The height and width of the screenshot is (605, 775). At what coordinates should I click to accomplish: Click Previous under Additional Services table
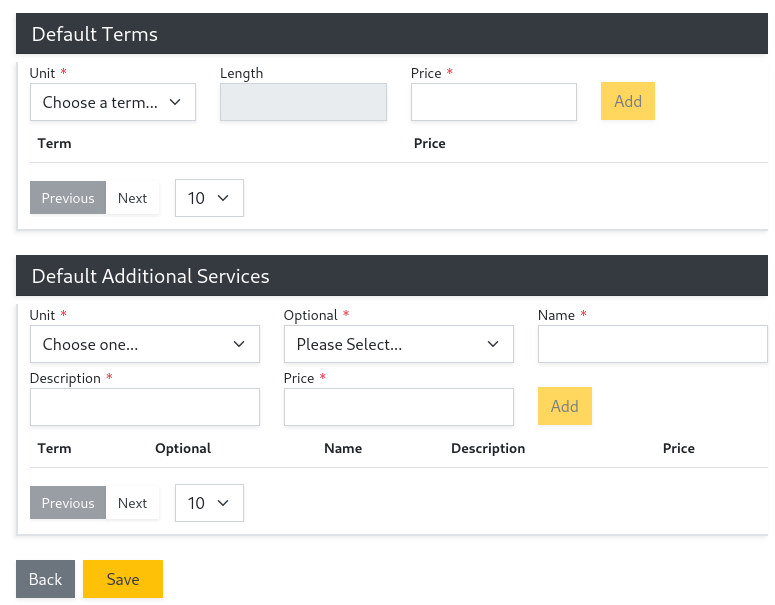tap(68, 503)
